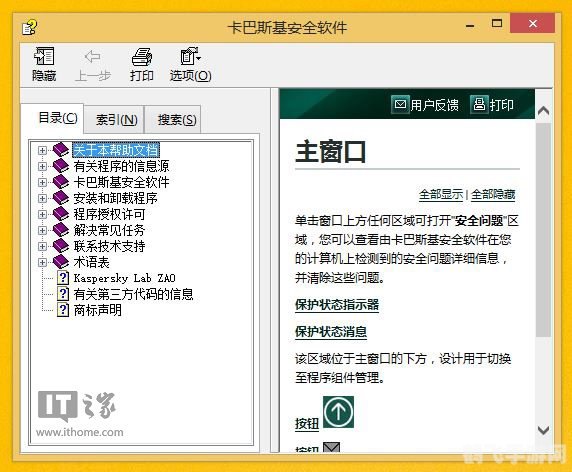
Task: Open the Options (选项) toolbar icon
Action: coord(190,56)
